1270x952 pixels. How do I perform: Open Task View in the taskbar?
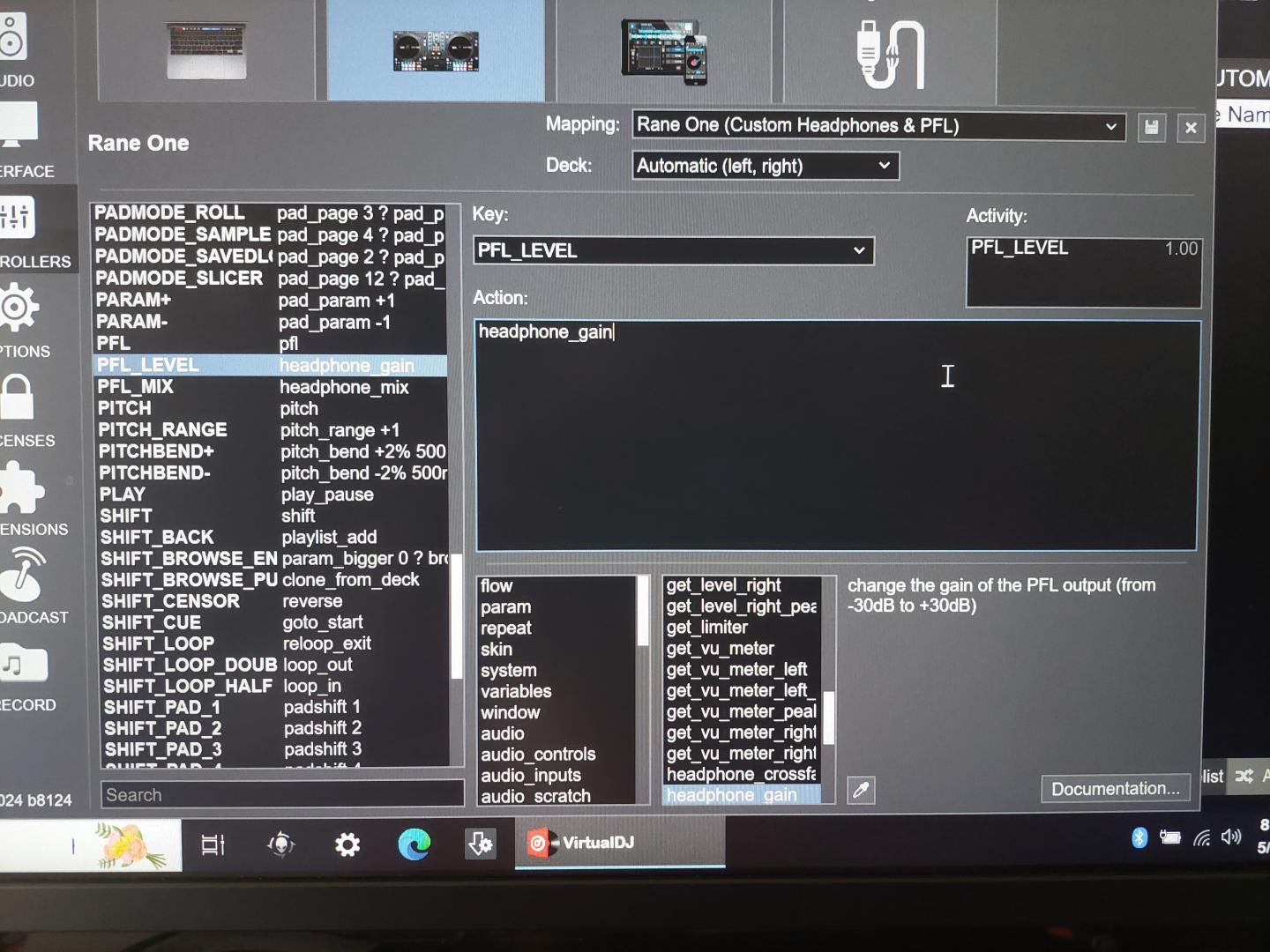(x=213, y=844)
